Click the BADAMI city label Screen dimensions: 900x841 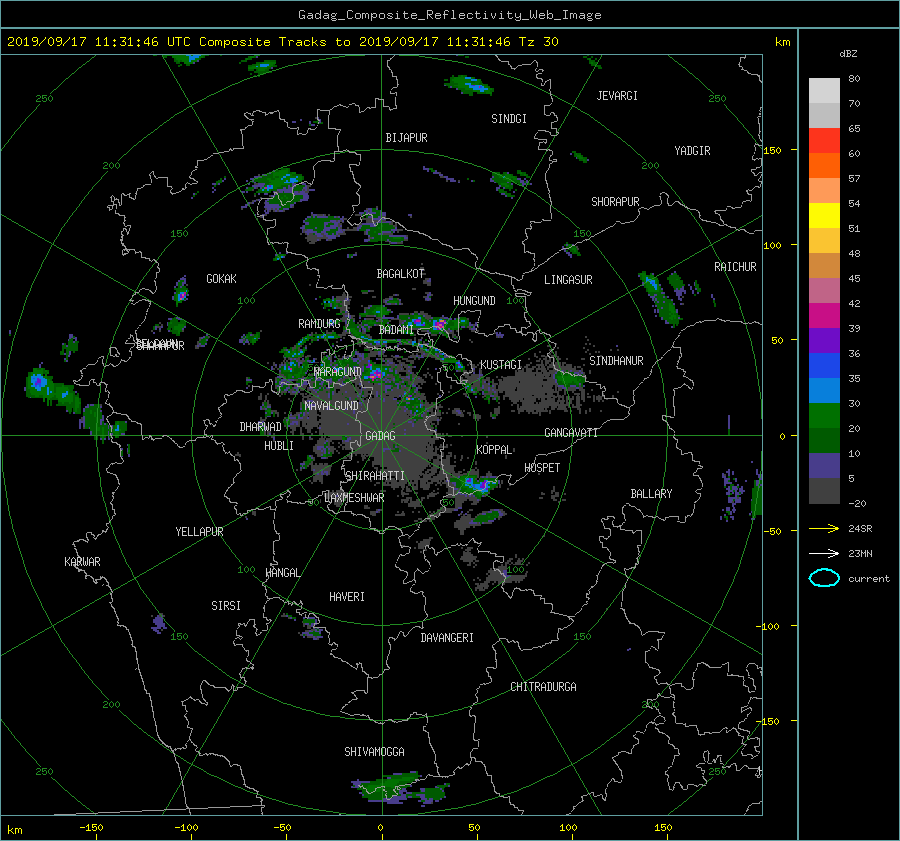pos(396,330)
